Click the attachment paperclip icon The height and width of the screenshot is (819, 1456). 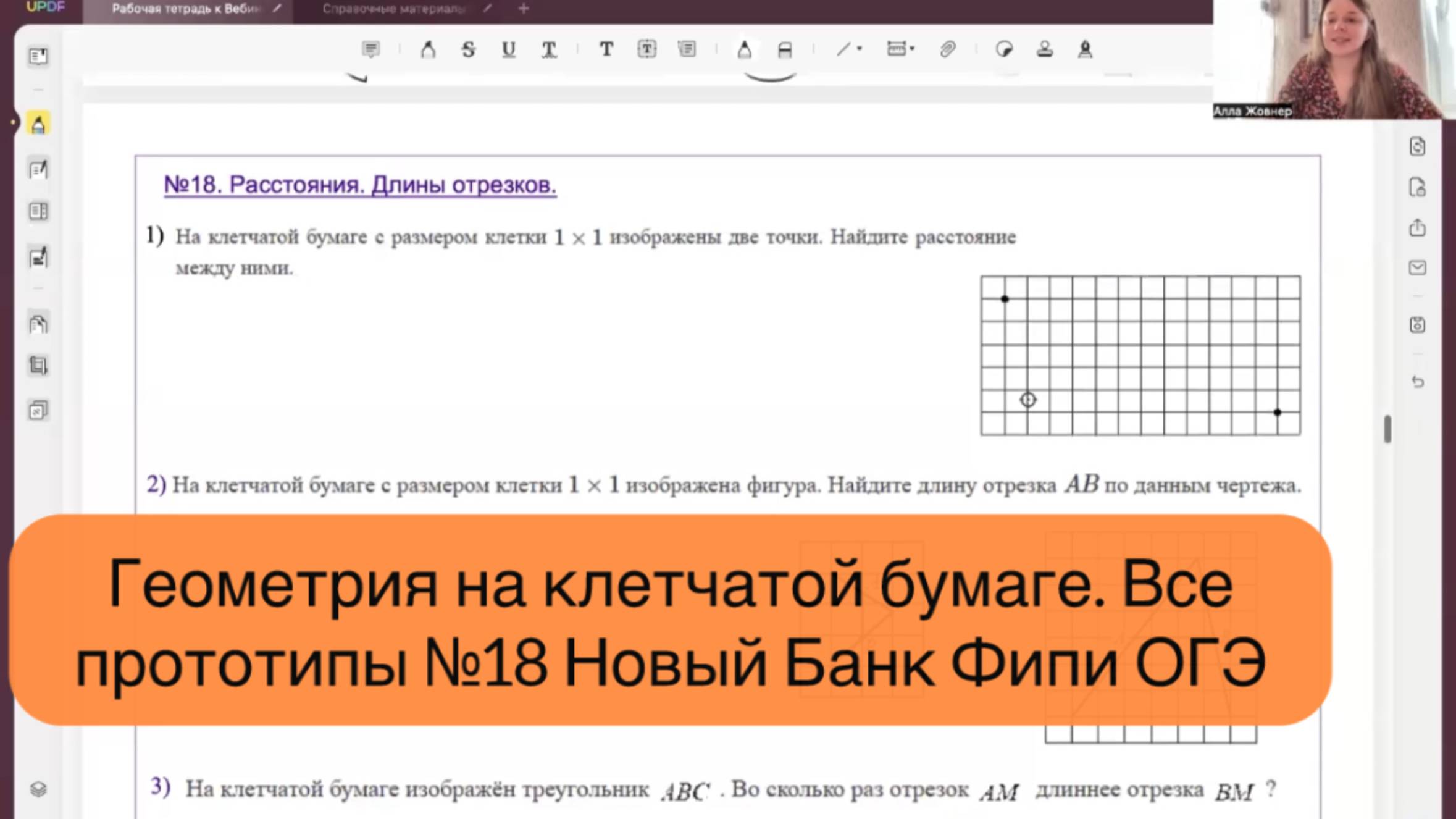click(947, 49)
